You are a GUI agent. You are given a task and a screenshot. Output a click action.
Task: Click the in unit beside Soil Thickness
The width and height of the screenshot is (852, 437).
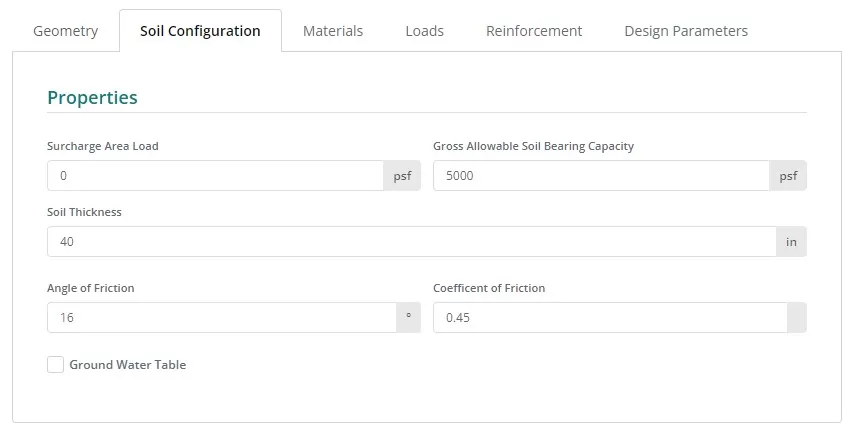coord(791,241)
